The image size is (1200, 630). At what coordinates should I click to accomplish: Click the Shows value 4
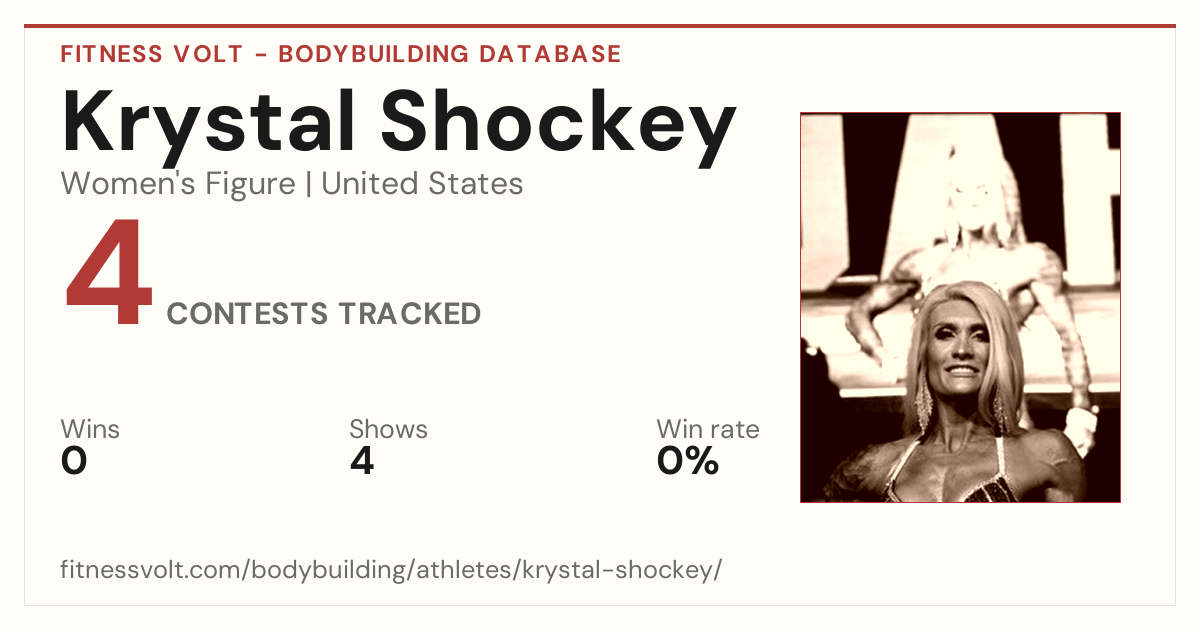[x=362, y=461]
